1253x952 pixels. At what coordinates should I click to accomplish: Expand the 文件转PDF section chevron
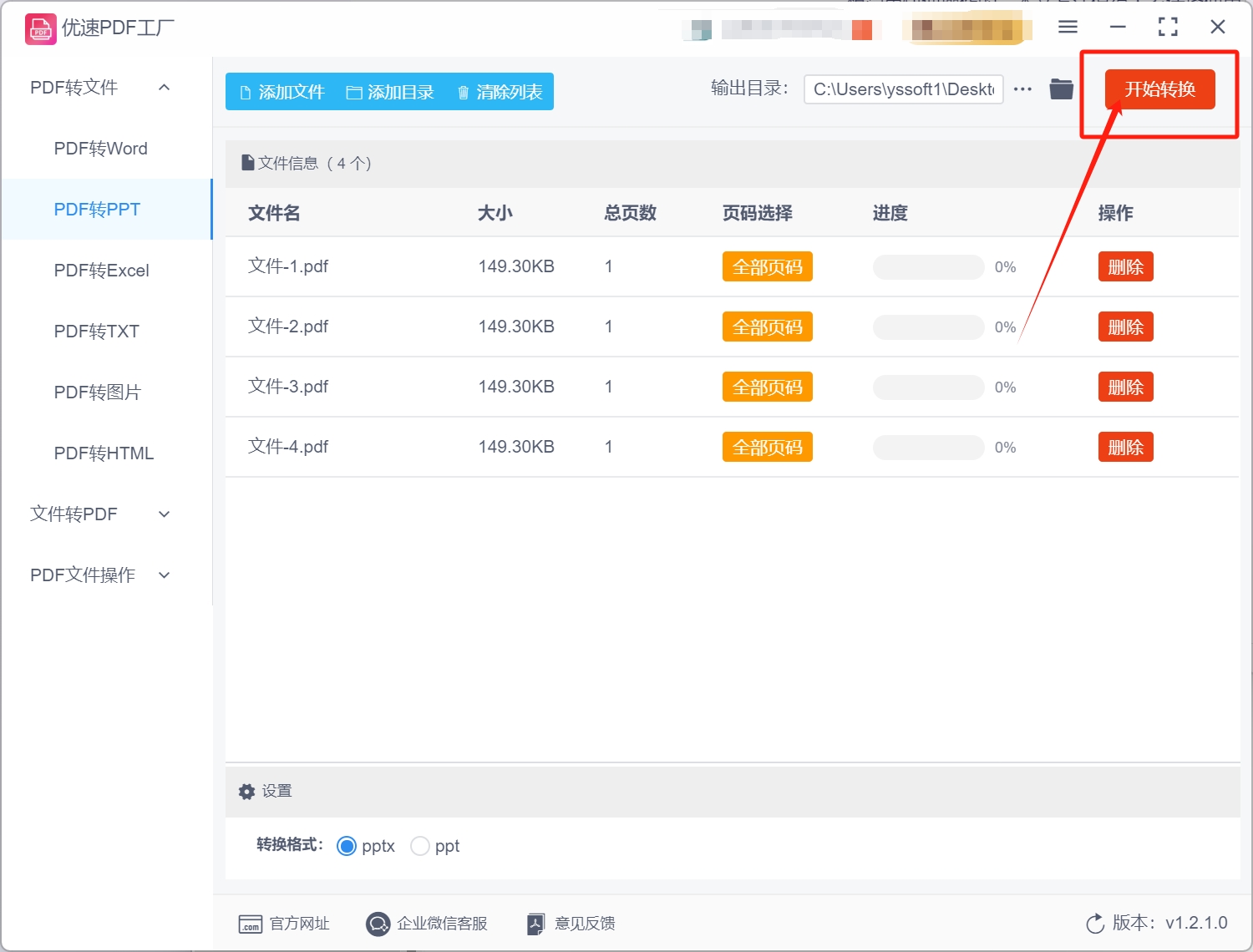coord(165,514)
